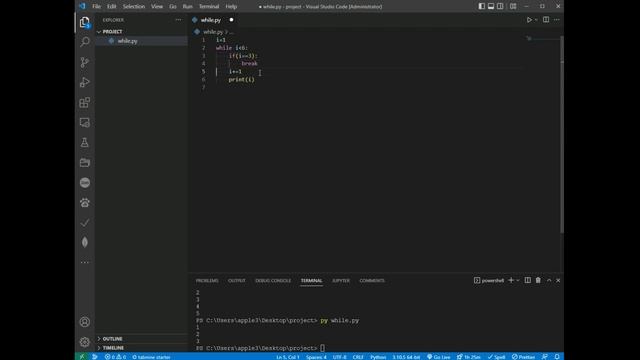The image size is (640, 360).
Task: Add new terminal with plus icon
Action: 511,280
